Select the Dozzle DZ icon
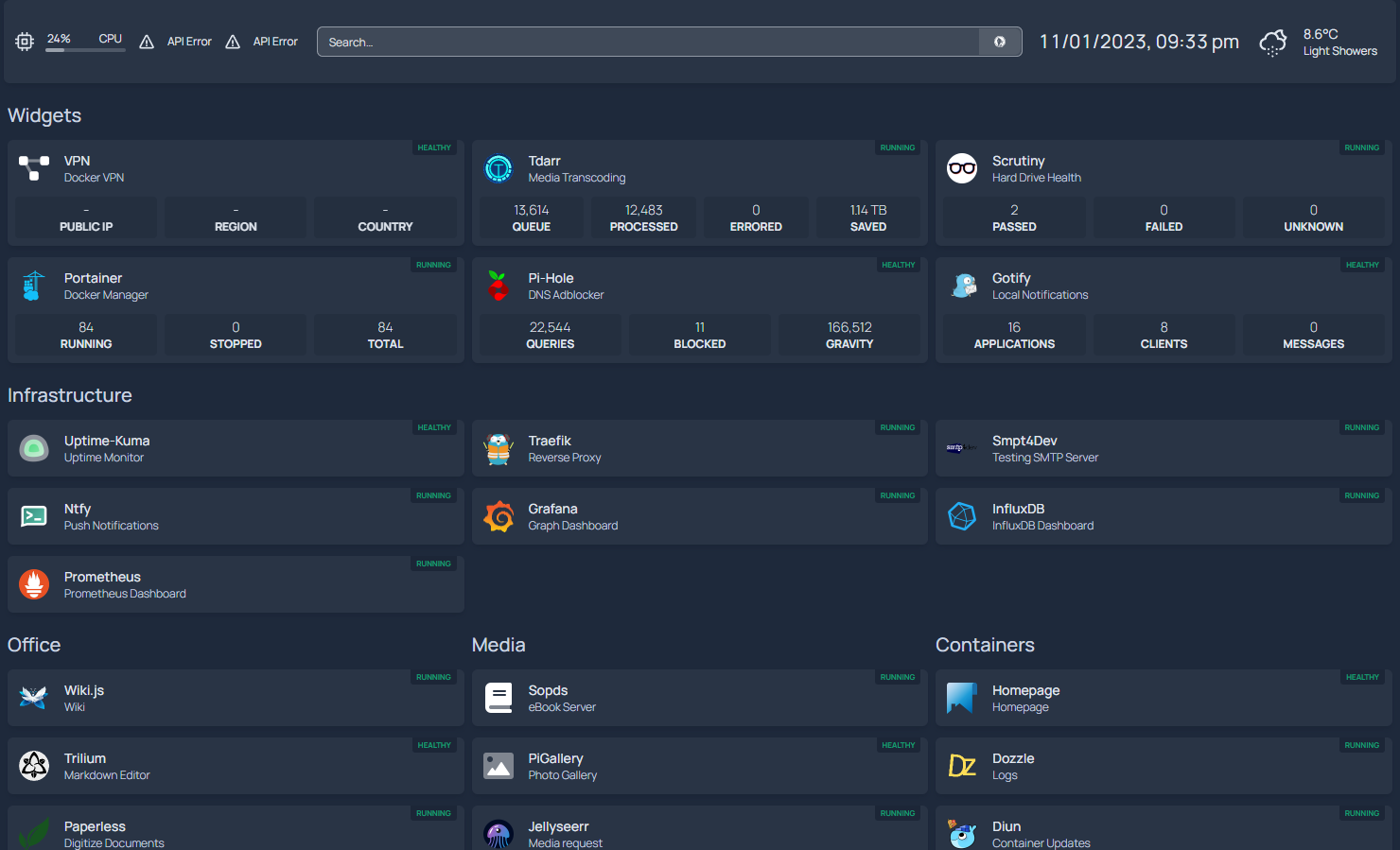 pos(962,766)
